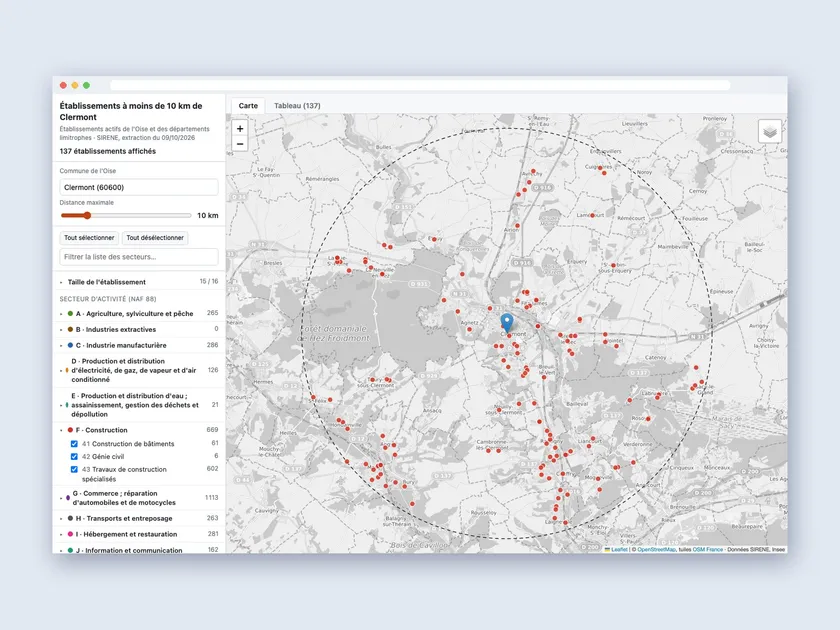This screenshot has width=840, height=630.
Task: Expand E - Production et distribution d'eau
Action: tap(139, 405)
